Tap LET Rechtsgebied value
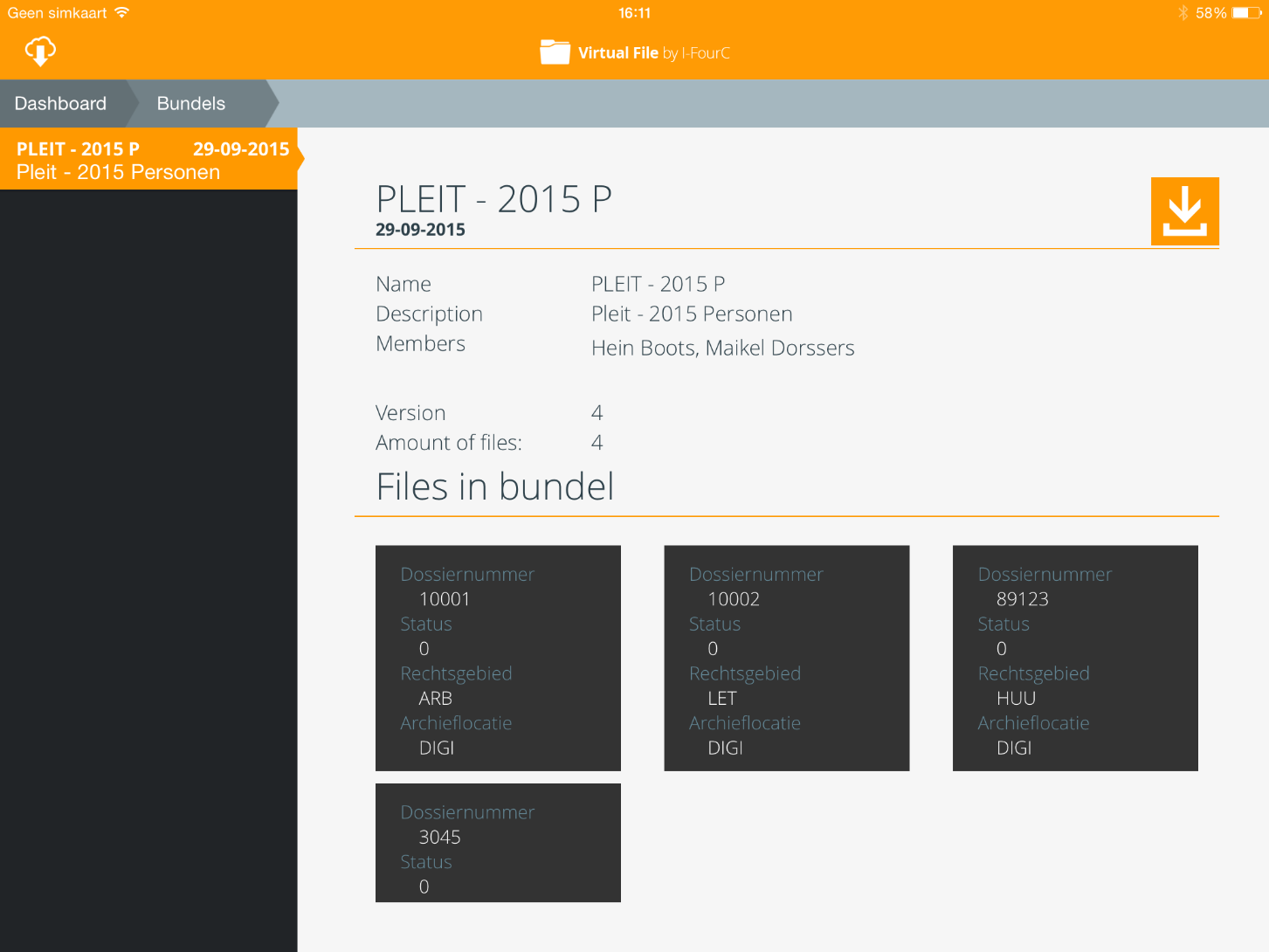 722,698
